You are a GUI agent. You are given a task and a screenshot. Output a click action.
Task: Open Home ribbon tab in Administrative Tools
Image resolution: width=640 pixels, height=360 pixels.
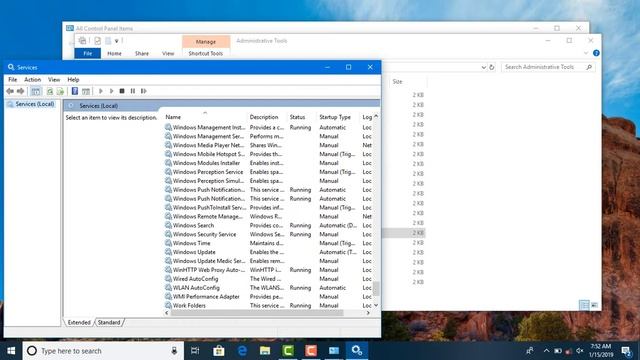tap(114, 53)
